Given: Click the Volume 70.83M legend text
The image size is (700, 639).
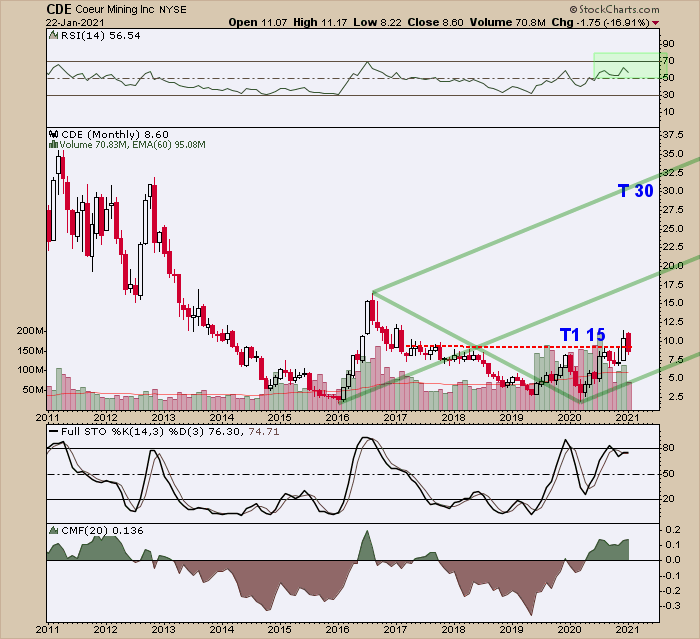Looking at the screenshot, I should 94,145.
